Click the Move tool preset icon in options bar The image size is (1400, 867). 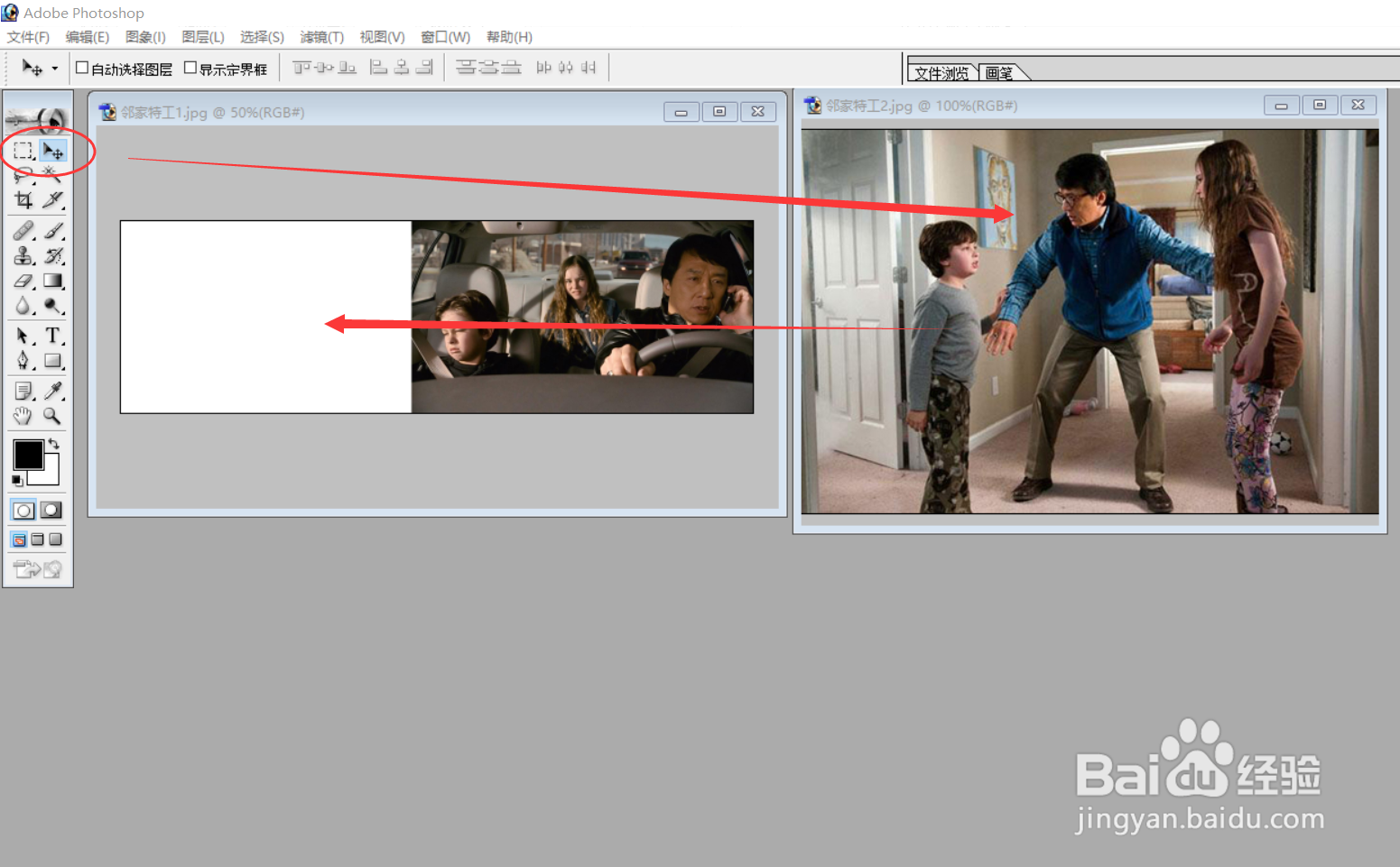click(x=32, y=68)
